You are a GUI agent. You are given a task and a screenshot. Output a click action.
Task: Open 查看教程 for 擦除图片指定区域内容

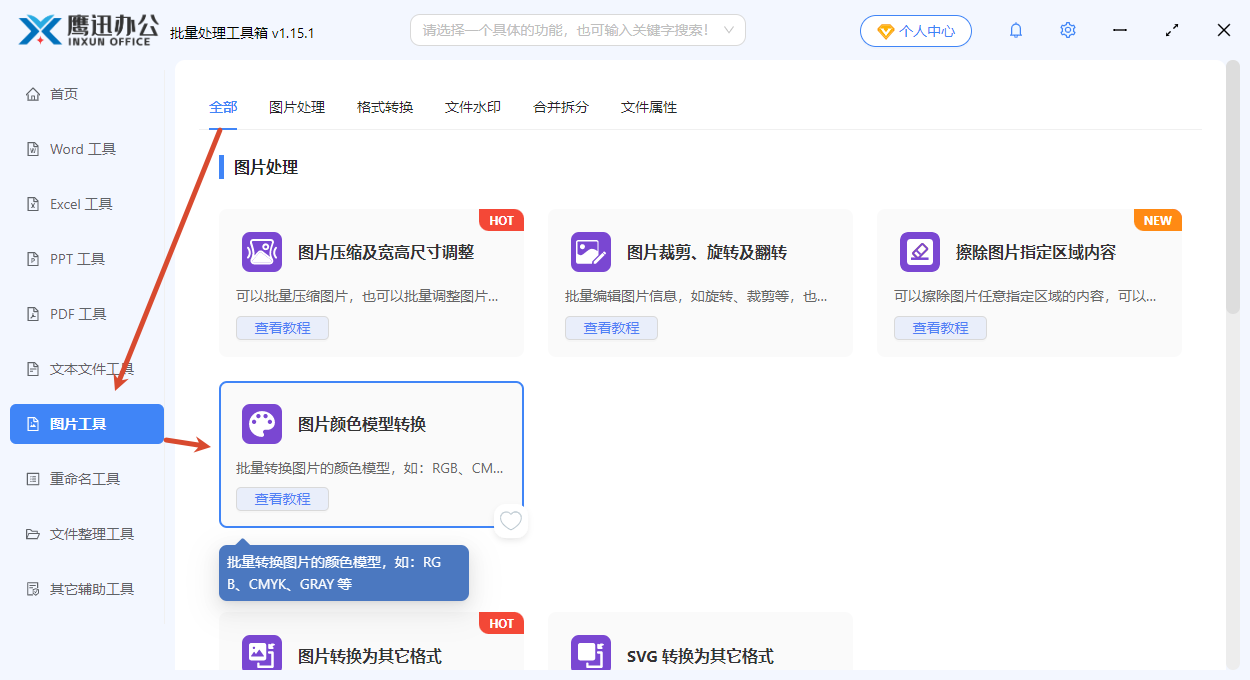click(940, 328)
